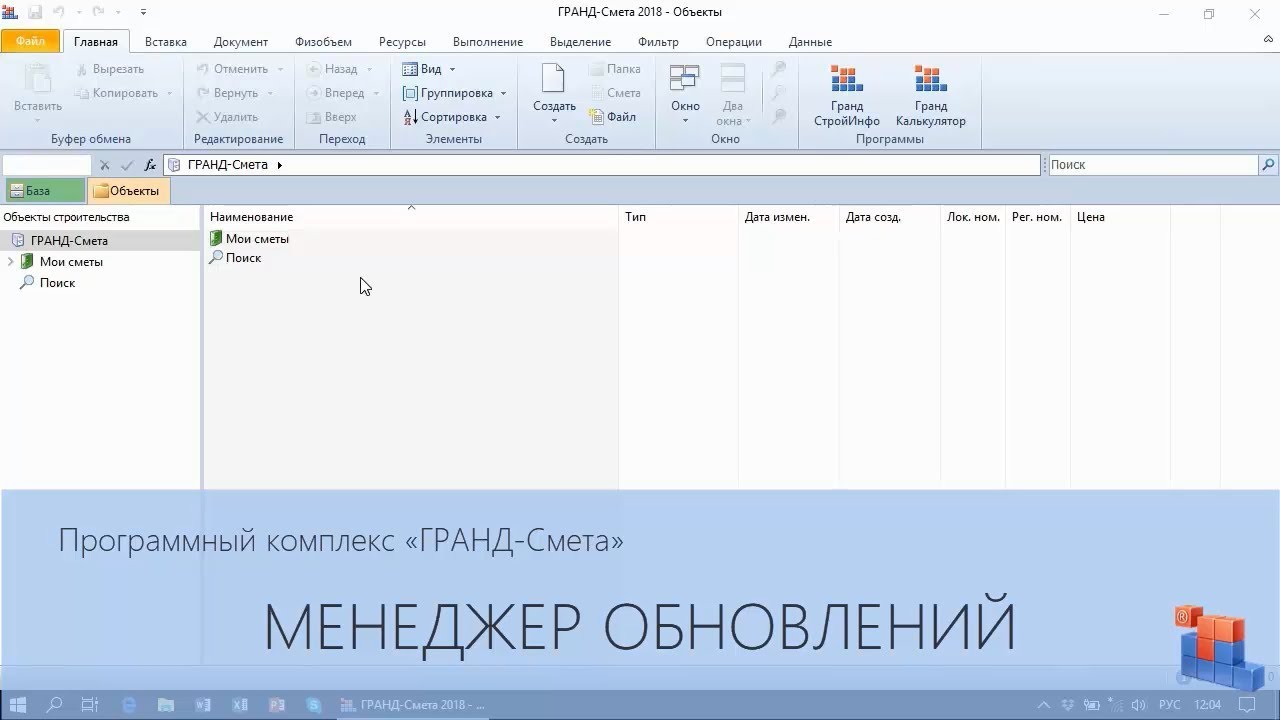
Task: Click the Смета create button
Action: 614,93
